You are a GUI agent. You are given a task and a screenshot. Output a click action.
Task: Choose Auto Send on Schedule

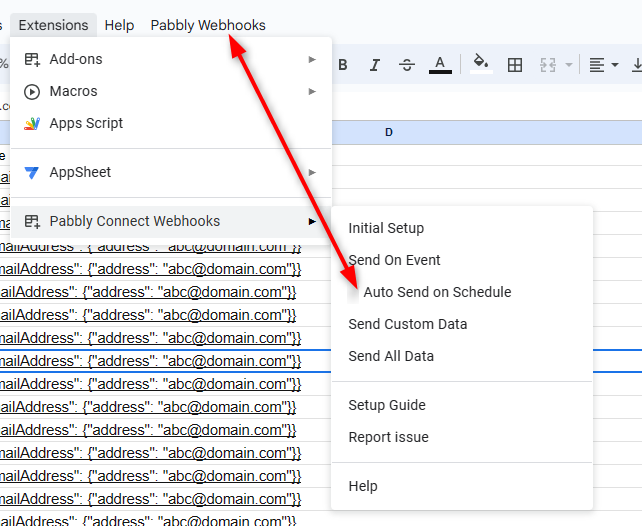point(462,292)
